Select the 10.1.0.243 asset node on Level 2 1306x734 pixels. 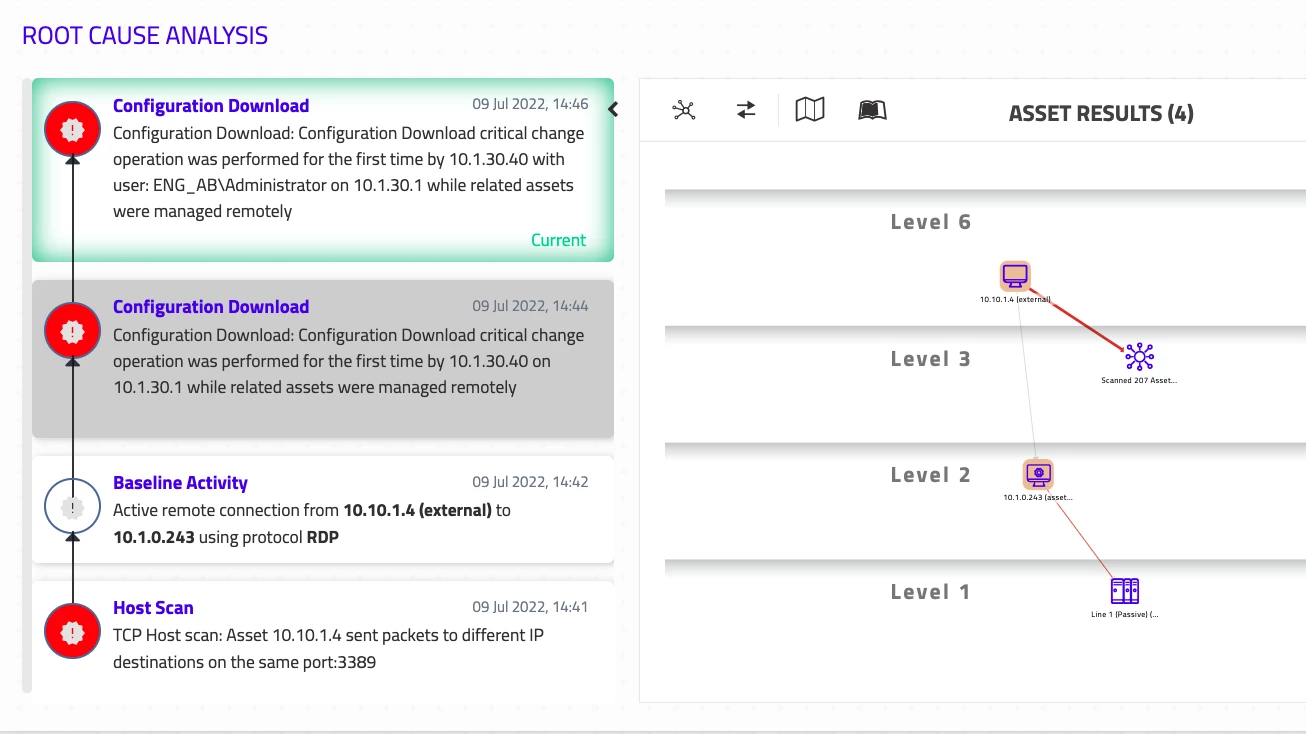(x=1038, y=473)
